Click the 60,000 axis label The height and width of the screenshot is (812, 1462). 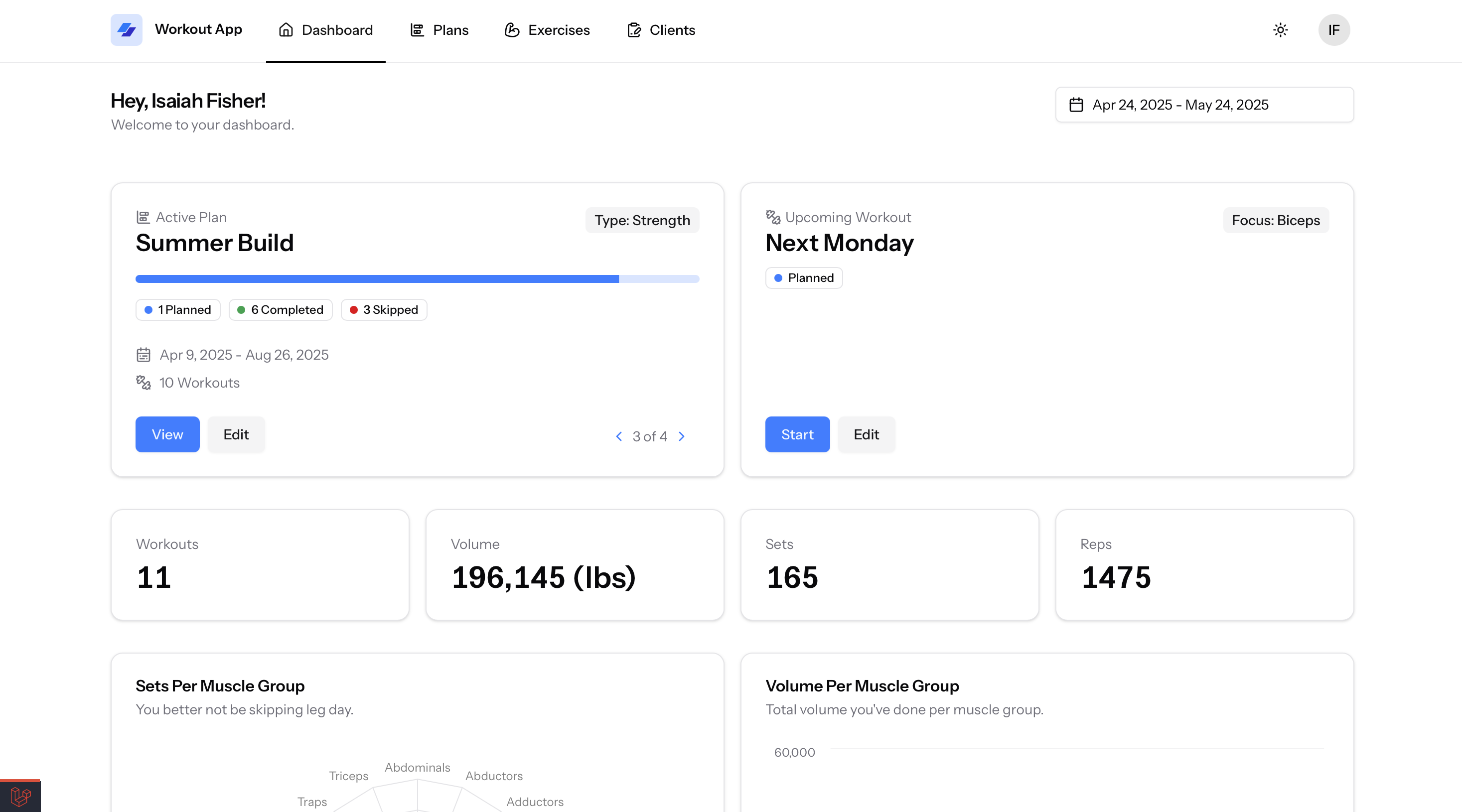[x=794, y=752]
